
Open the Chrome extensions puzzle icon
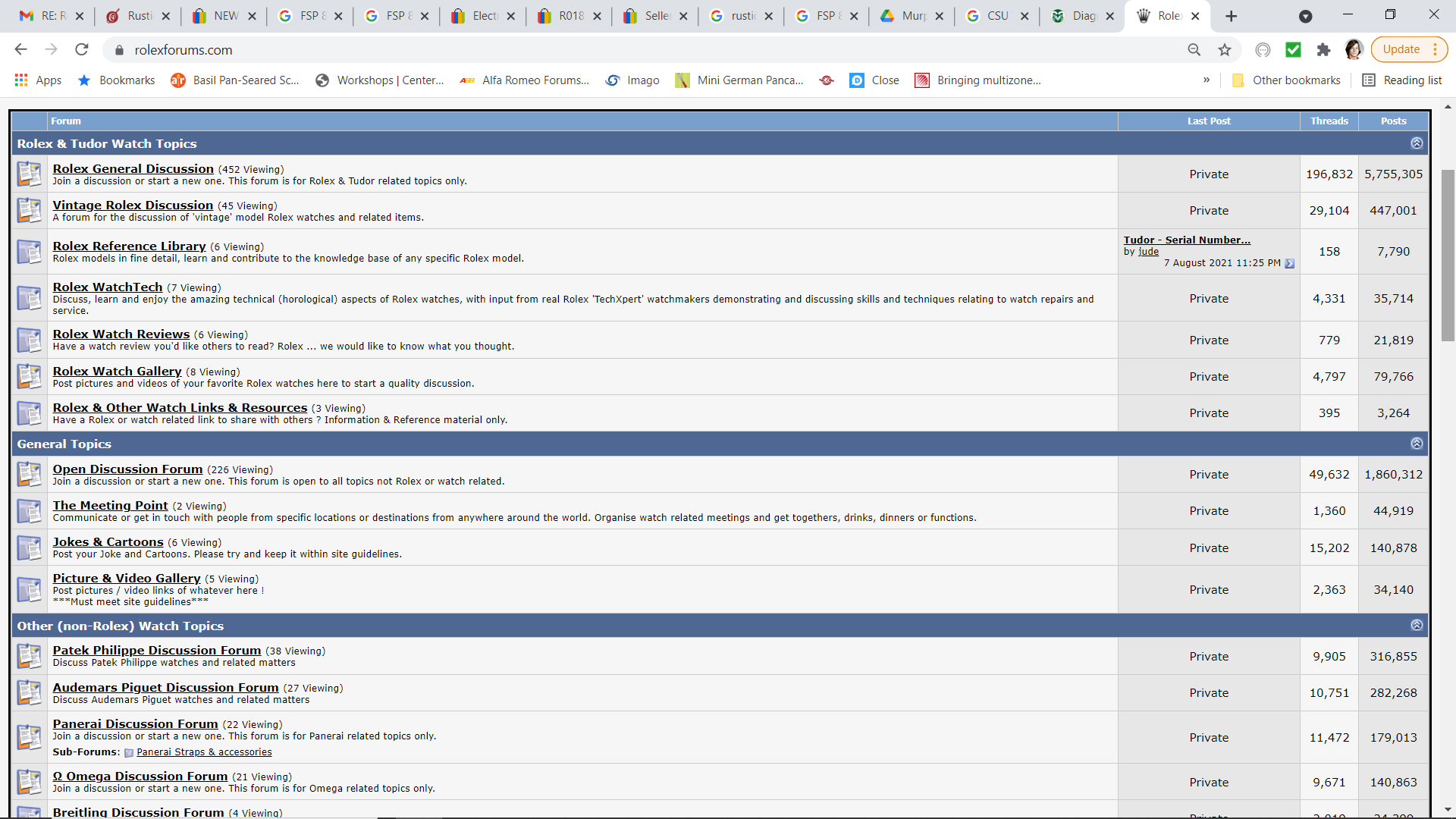[x=1323, y=50]
